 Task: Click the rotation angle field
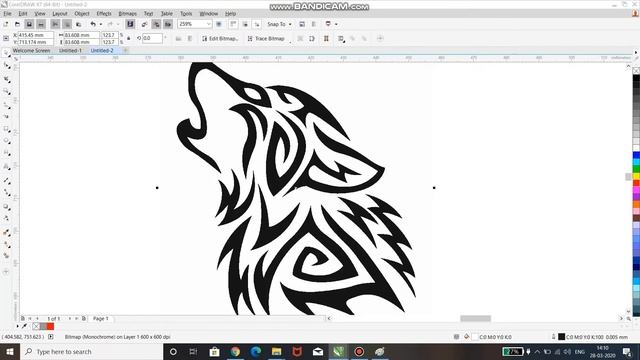(x=152, y=38)
